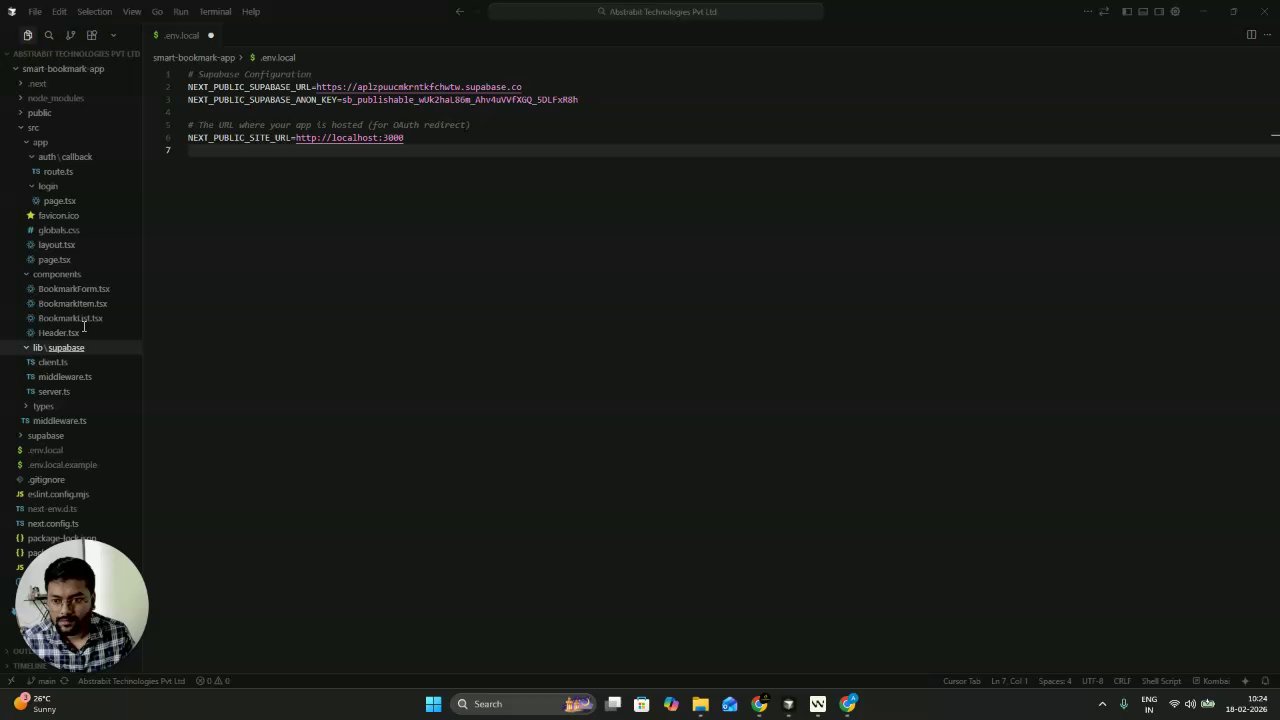
Task: Expand additional views chevron in activity bar
Action: (113, 35)
